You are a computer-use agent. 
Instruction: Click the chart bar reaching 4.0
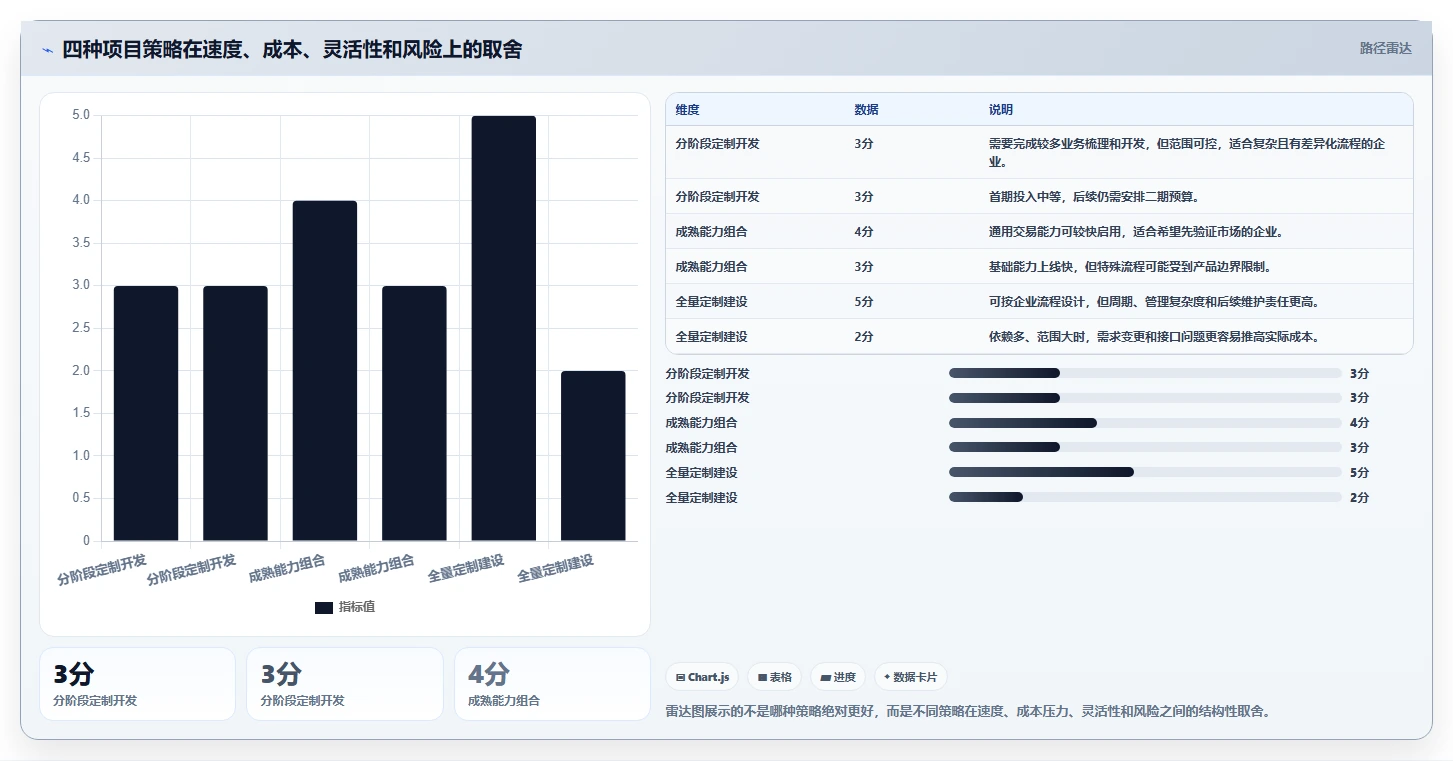(x=325, y=371)
